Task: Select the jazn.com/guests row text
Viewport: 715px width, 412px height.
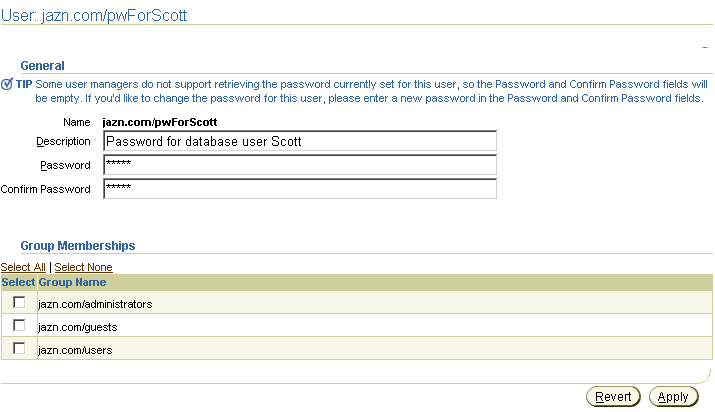Action: point(78,327)
